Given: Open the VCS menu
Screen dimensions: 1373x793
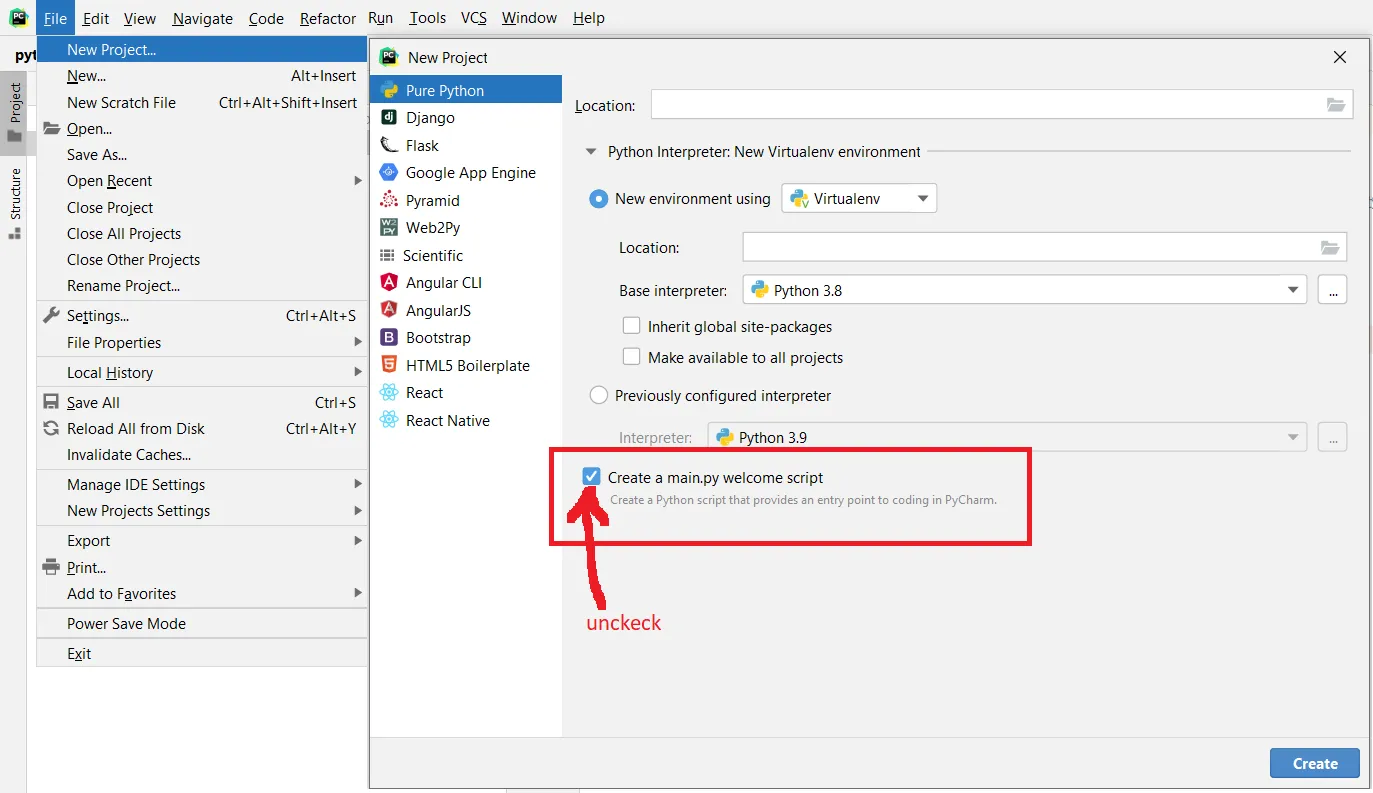Looking at the screenshot, I should (474, 18).
